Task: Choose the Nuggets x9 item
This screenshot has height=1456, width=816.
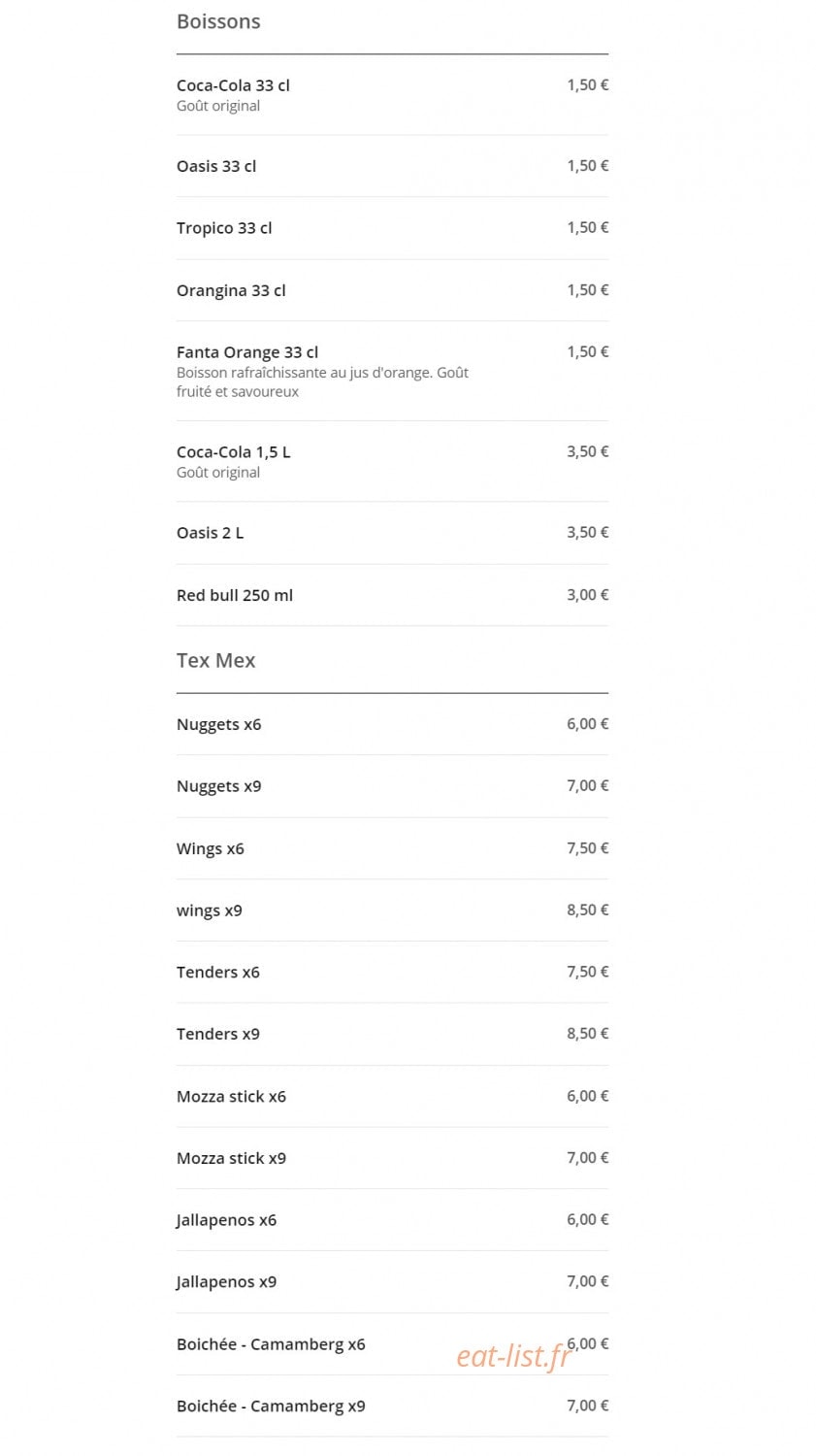Action: point(392,786)
